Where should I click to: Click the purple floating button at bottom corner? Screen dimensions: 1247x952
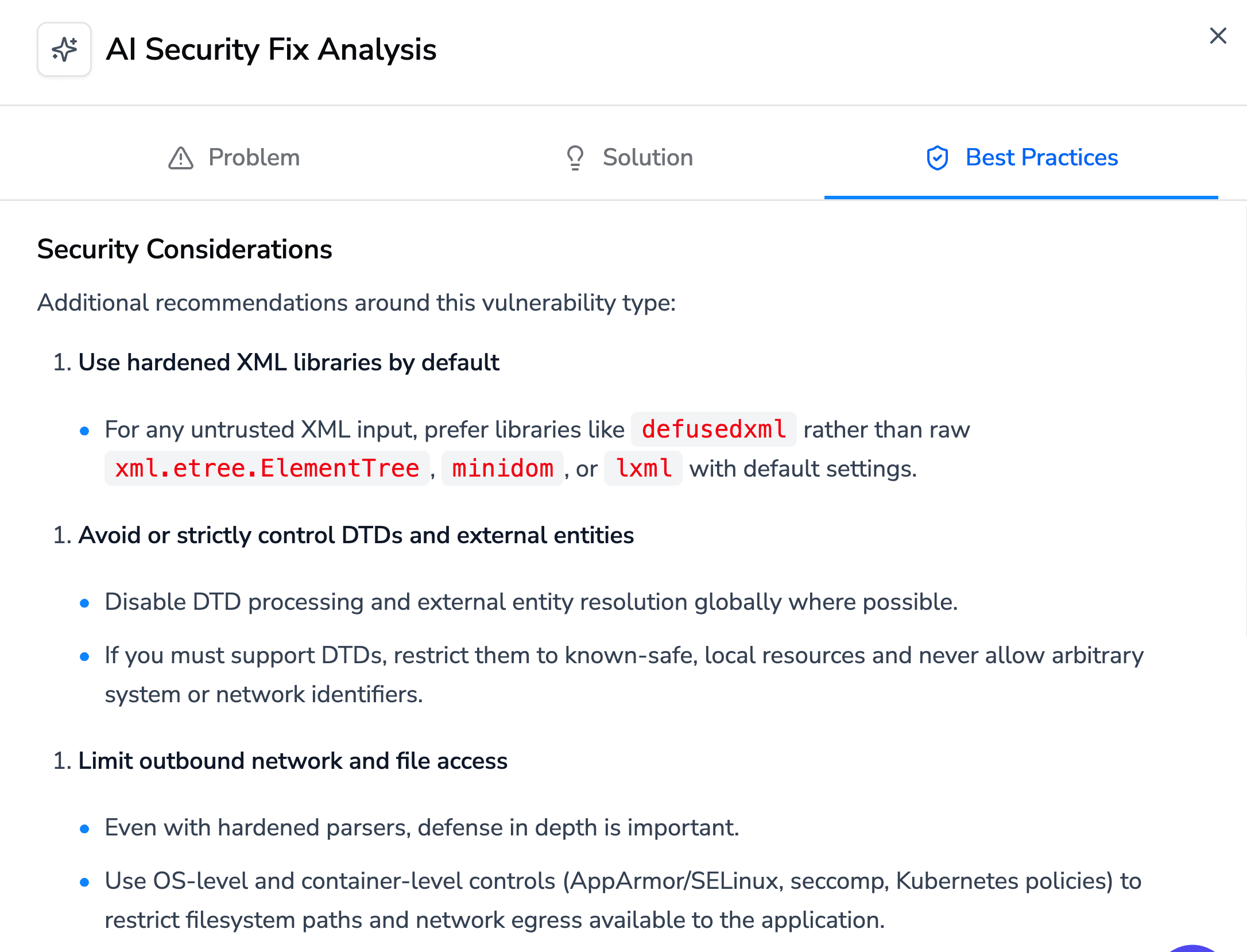pos(1193,947)
